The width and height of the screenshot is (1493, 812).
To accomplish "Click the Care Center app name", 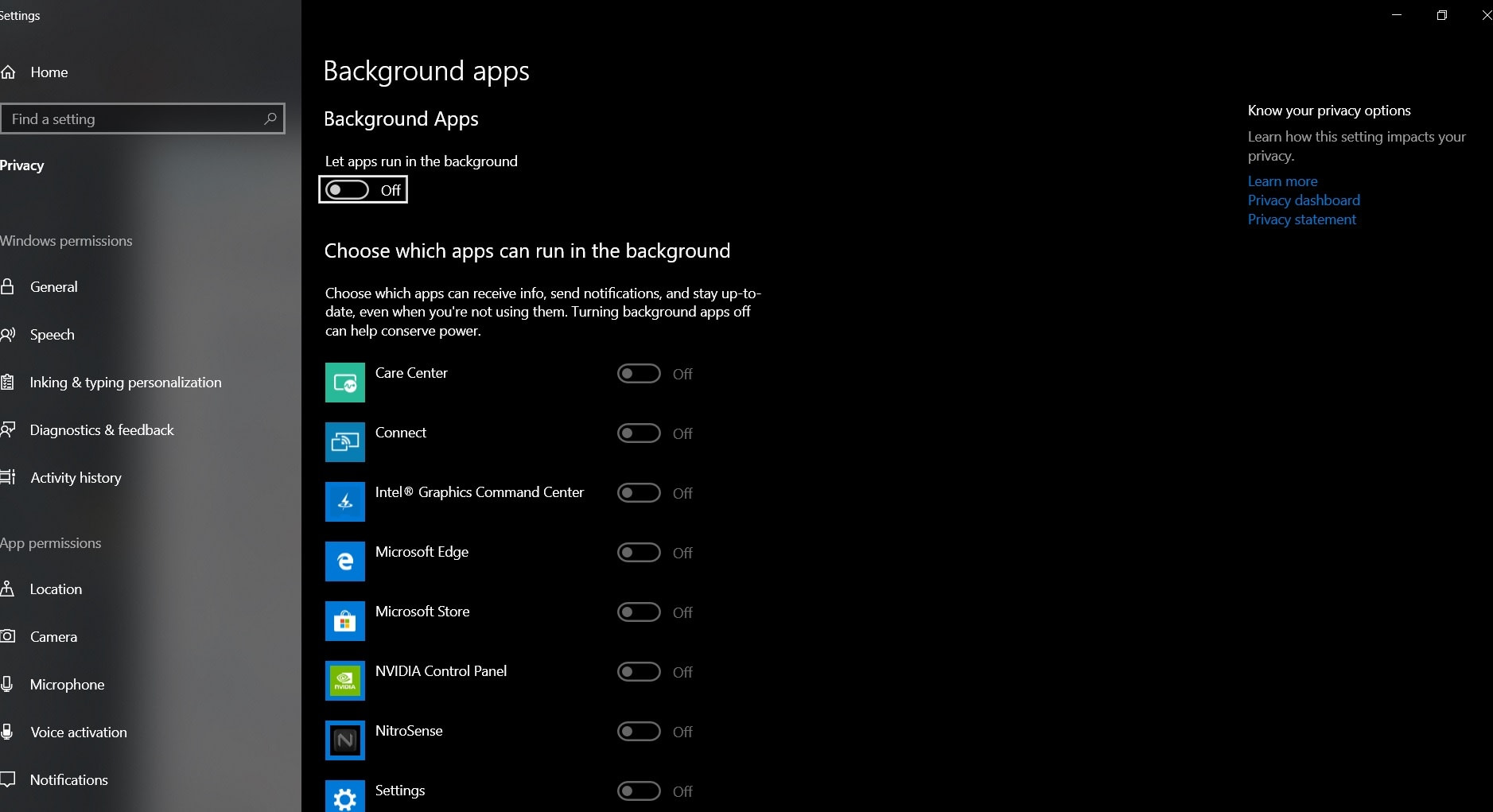I will coord(411,373).
